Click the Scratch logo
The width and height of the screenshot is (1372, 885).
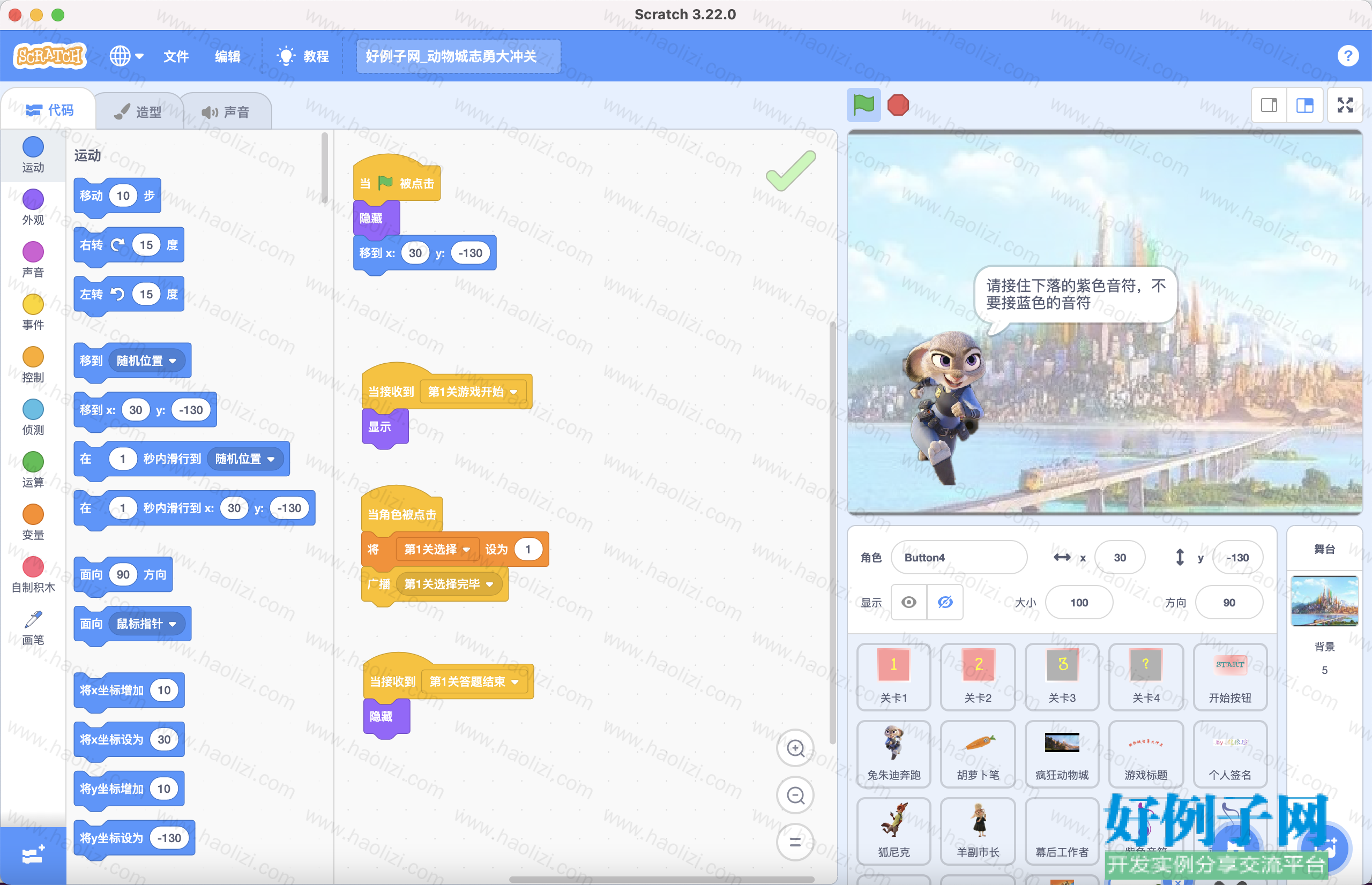coord(50,56)
